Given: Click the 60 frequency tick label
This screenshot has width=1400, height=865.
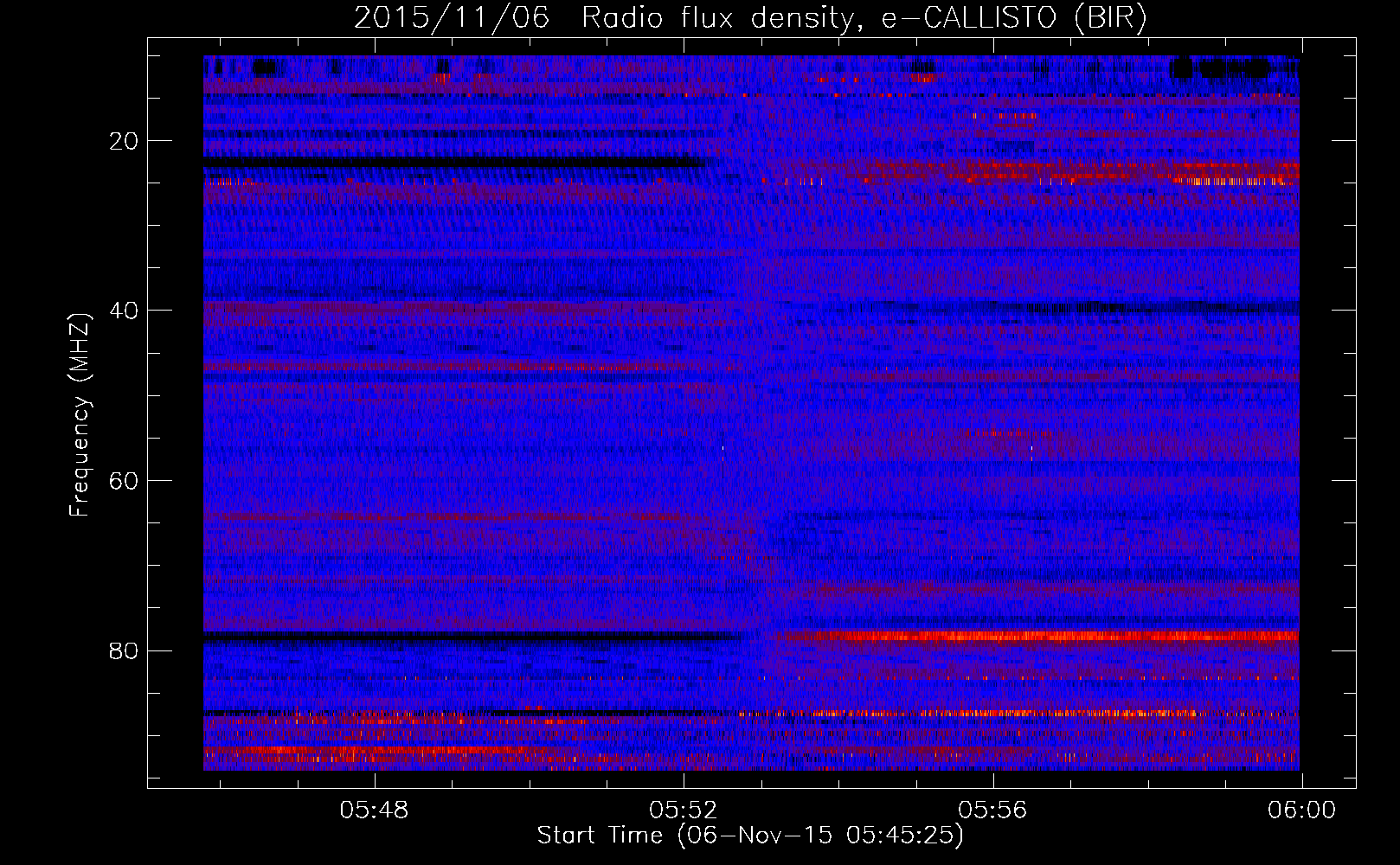Looking at the screenshot, I should pos(125,481).
